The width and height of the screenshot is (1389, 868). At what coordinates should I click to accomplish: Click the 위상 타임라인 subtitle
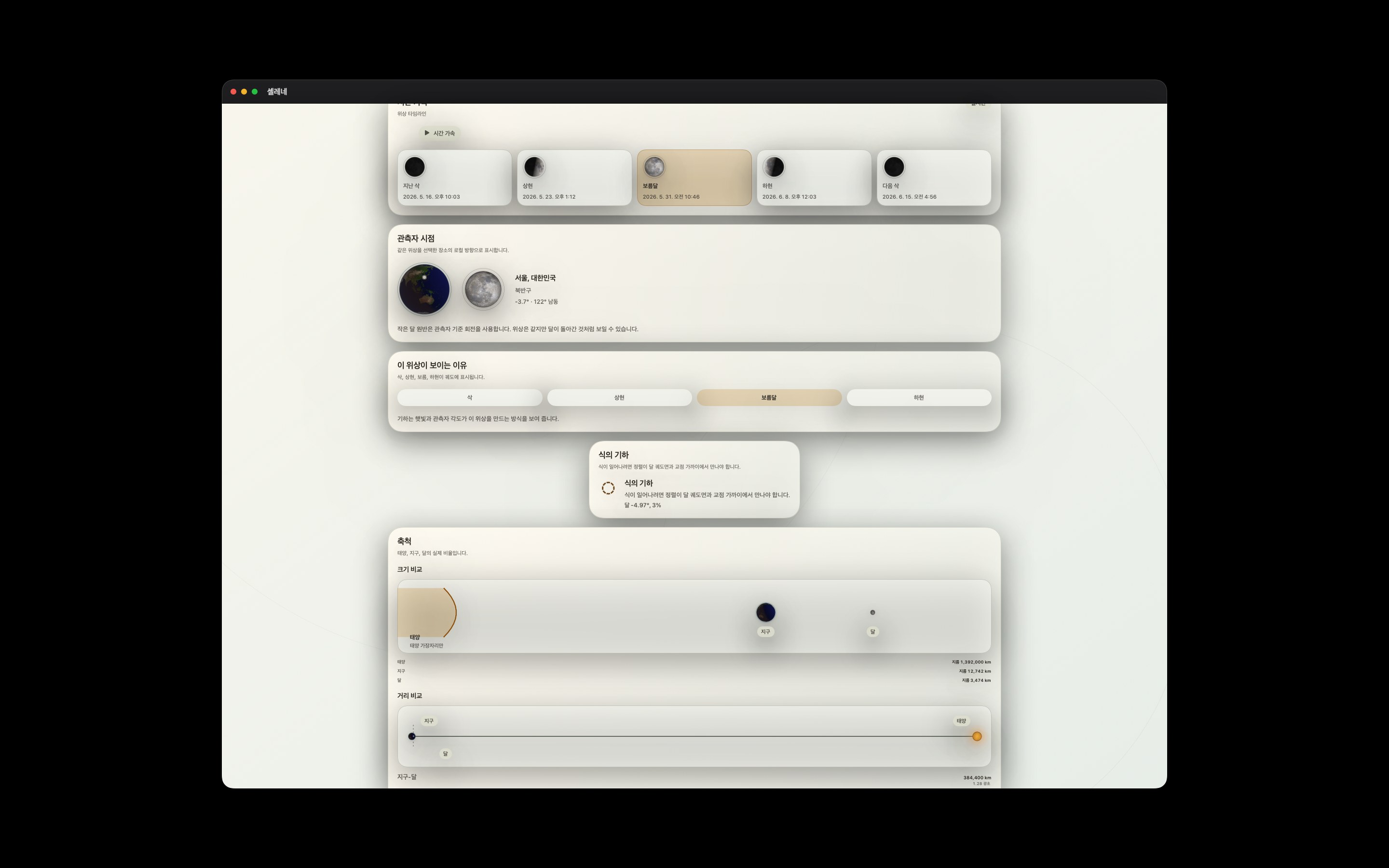tap(411, 114)
